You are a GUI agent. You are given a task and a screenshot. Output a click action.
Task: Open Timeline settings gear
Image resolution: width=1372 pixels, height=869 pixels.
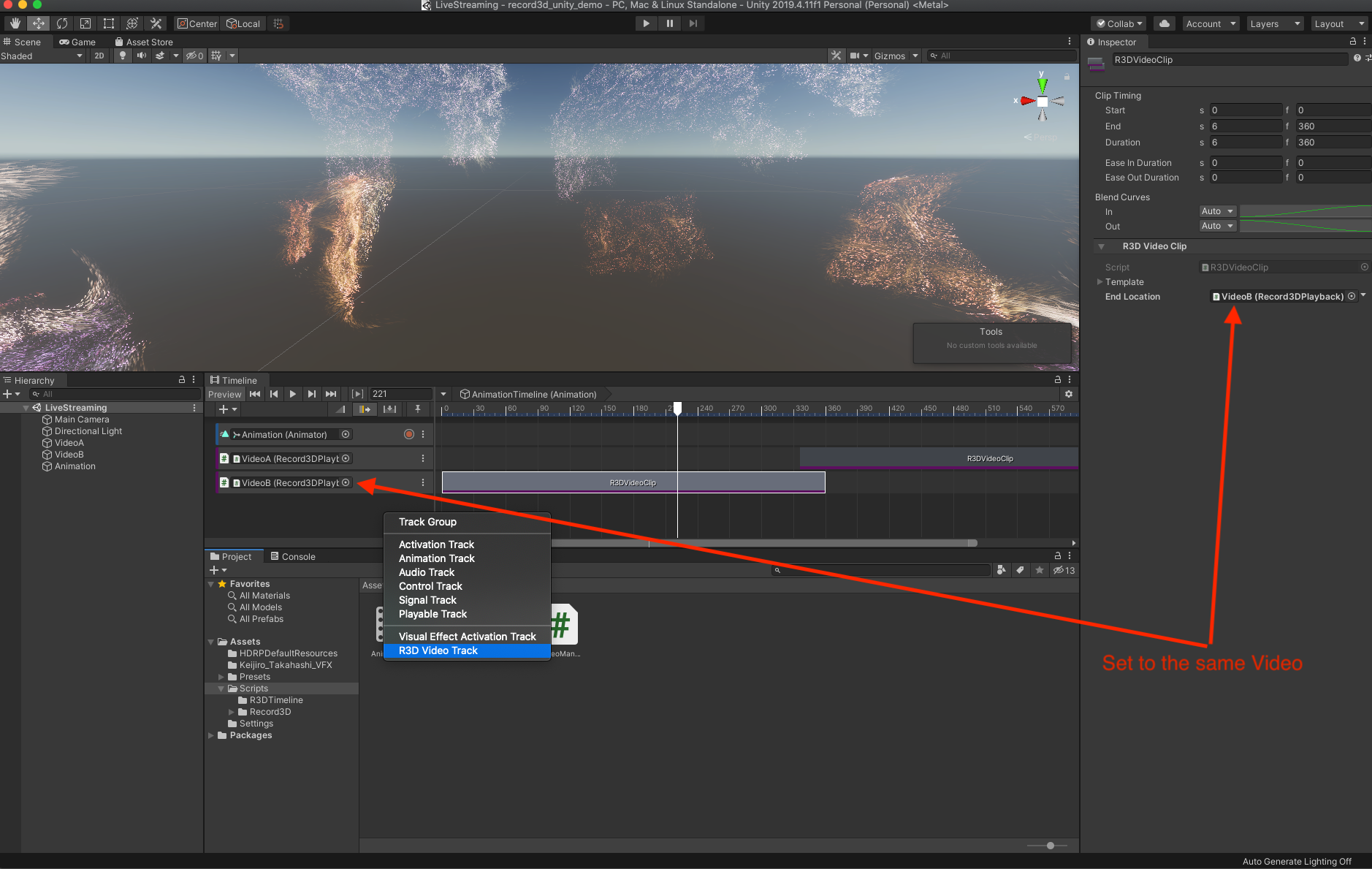click(1069, 394)
